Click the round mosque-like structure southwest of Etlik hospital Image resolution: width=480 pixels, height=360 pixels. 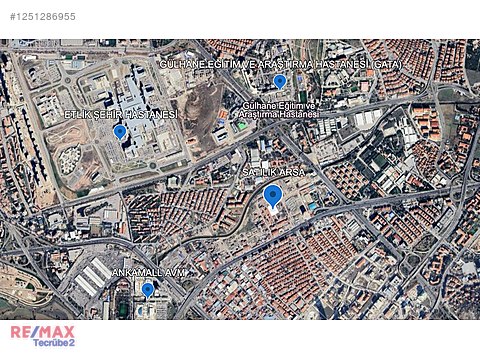click(x=70, y=159)
